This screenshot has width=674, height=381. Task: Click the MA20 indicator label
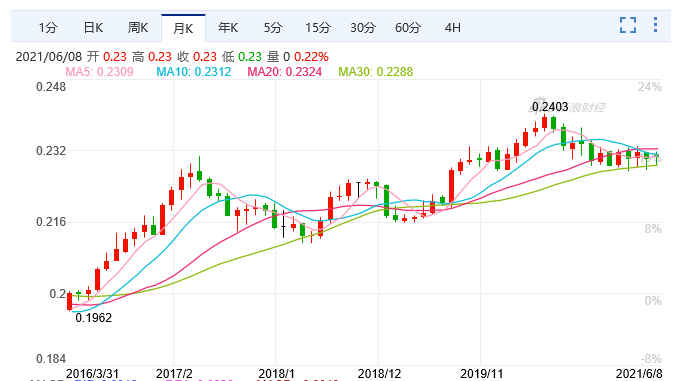285,71
